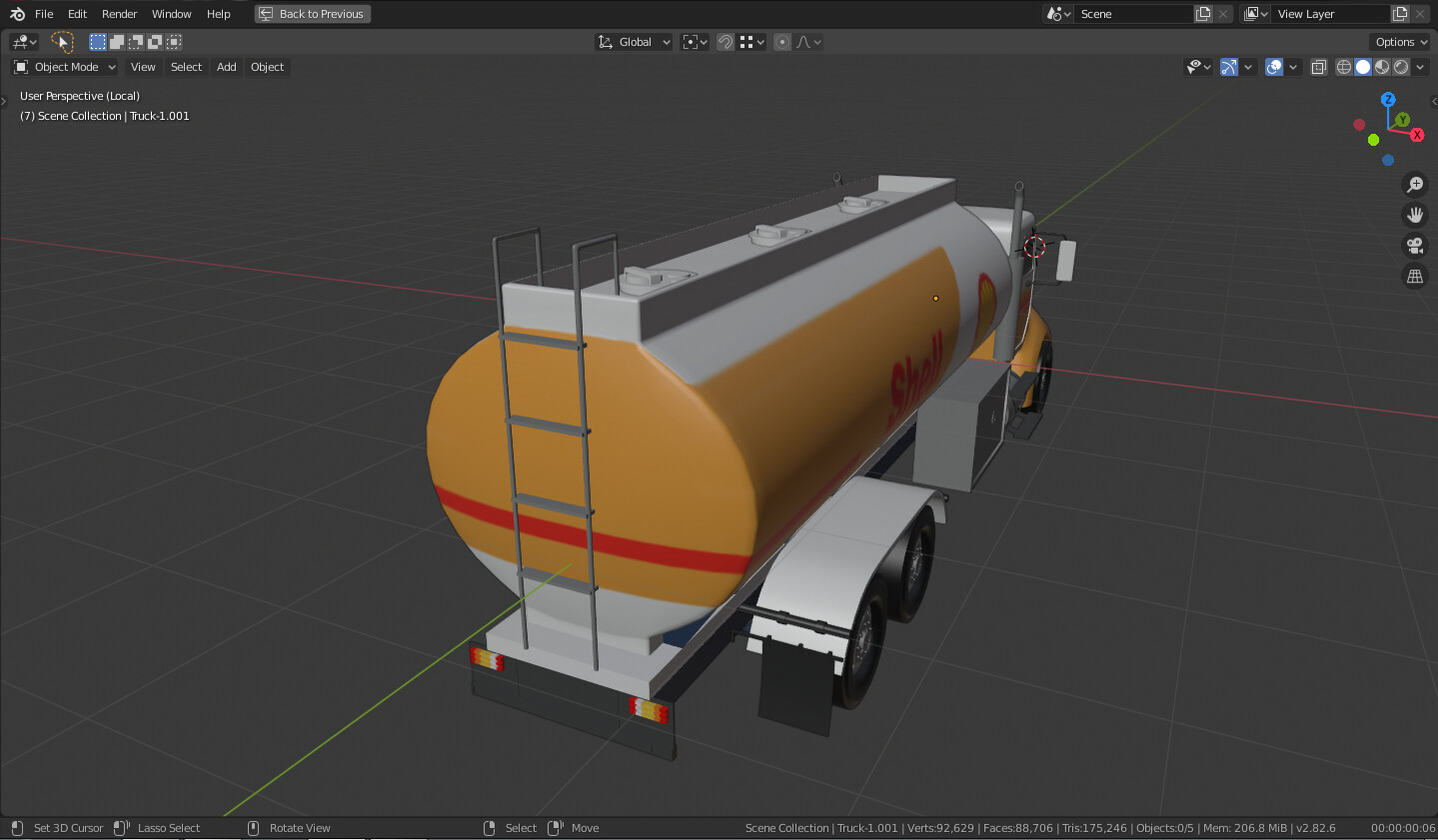
Task: Open the view layer browse dropdown
Action: click(1255, 14)
